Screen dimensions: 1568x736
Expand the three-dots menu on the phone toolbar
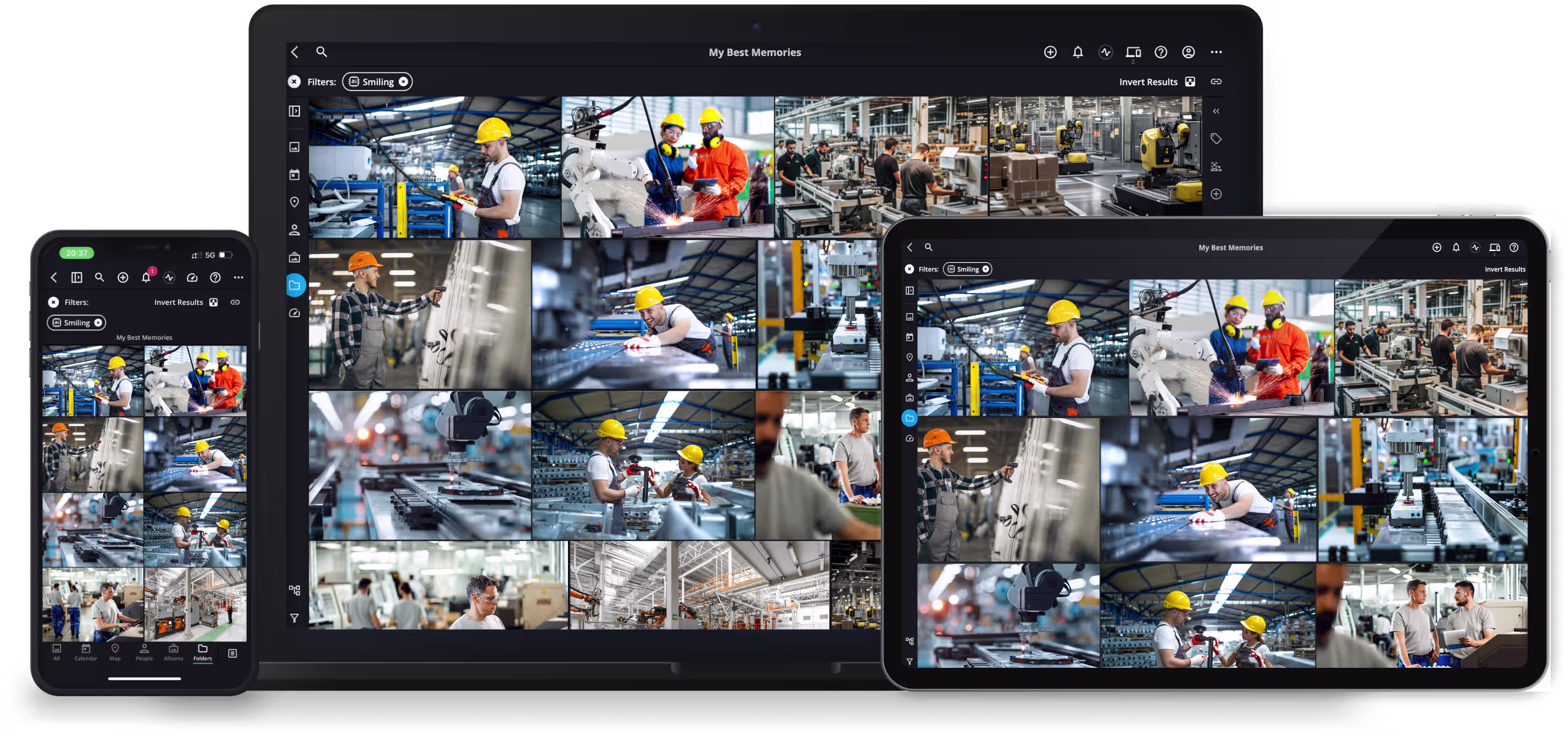point(239,278)
